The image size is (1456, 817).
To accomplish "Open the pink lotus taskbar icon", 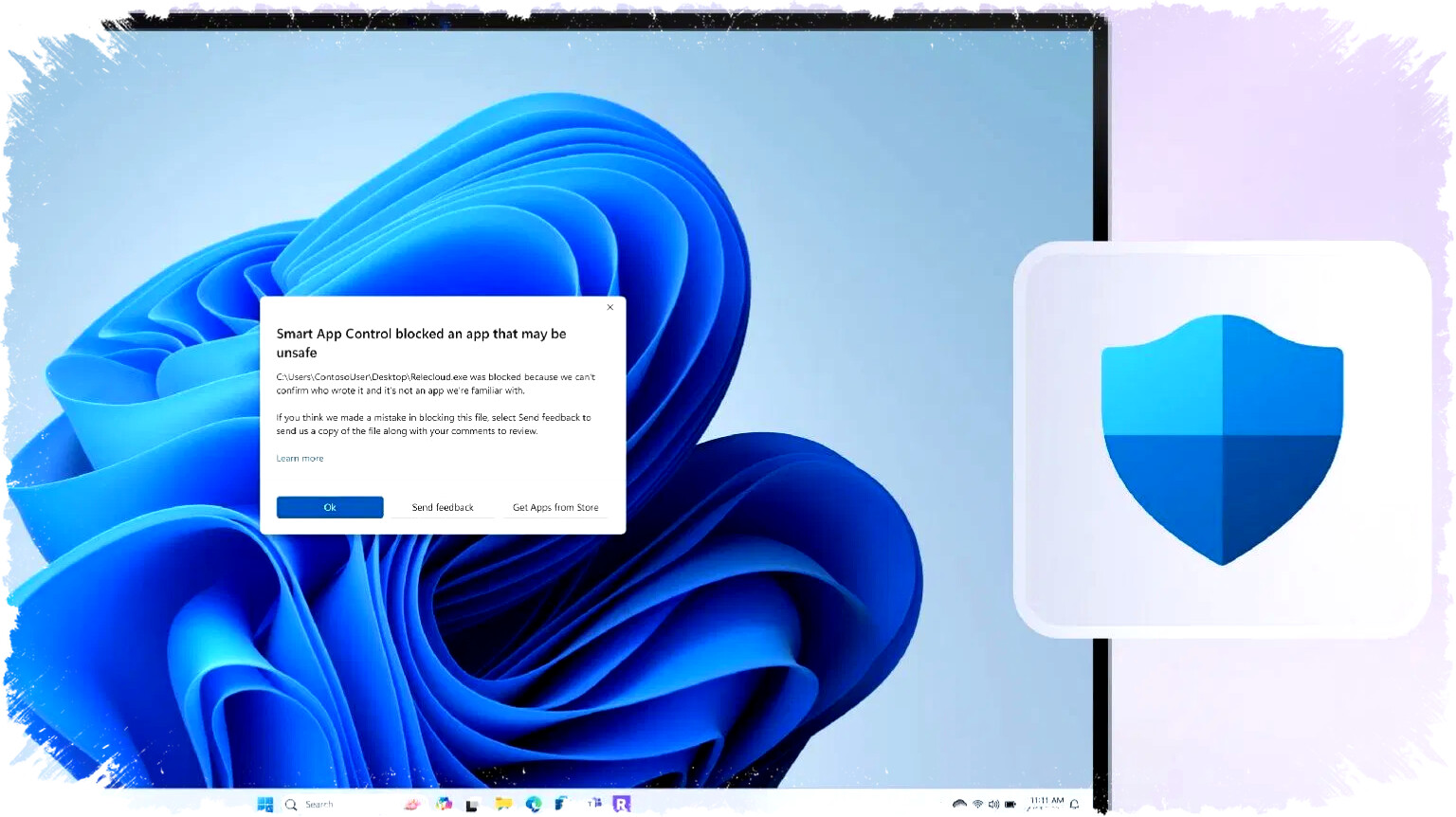I will (x=411, y=804).
